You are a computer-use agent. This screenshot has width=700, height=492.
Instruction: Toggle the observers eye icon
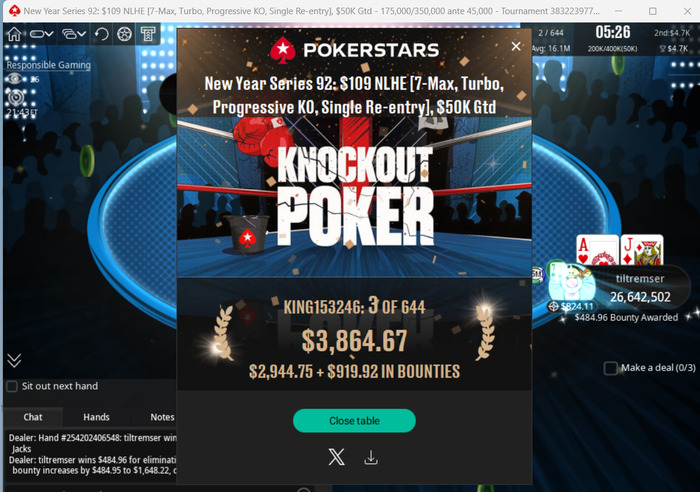pos(14,79)
